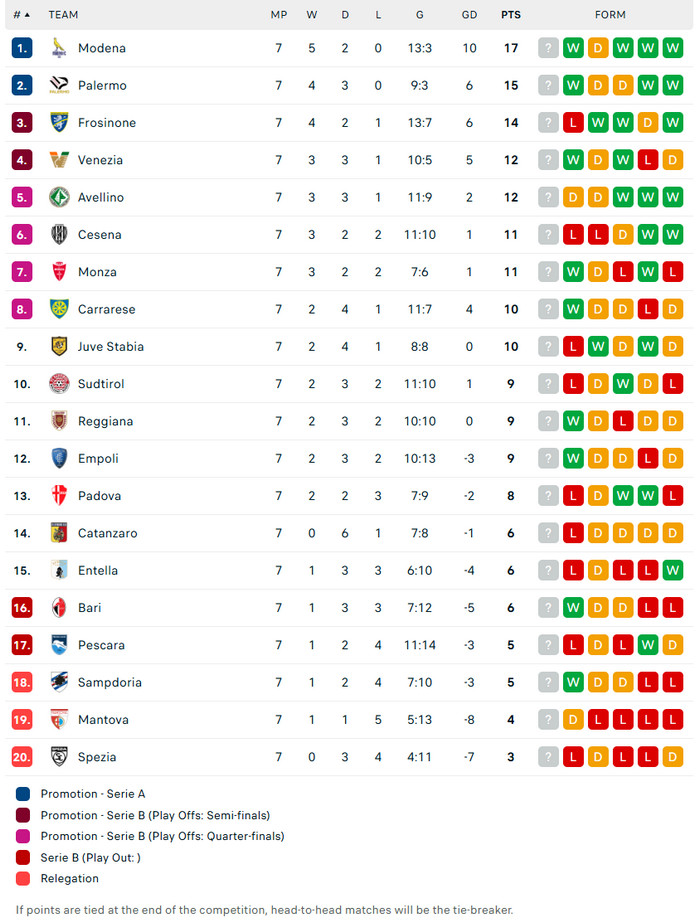This screenshot has width=700, height=923.
Task: Click the Pescara club crest
Action: pyautogui.click(x=59, y=645)
